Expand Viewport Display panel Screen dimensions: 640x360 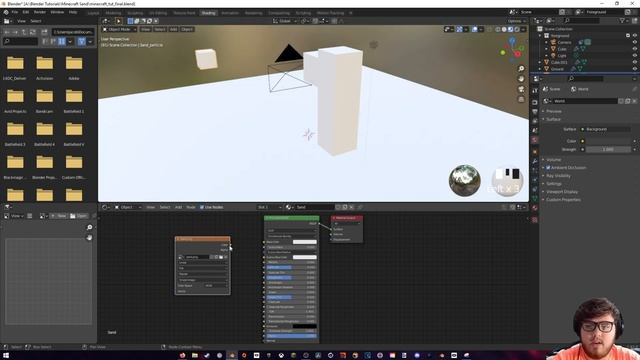click(562, 191)
